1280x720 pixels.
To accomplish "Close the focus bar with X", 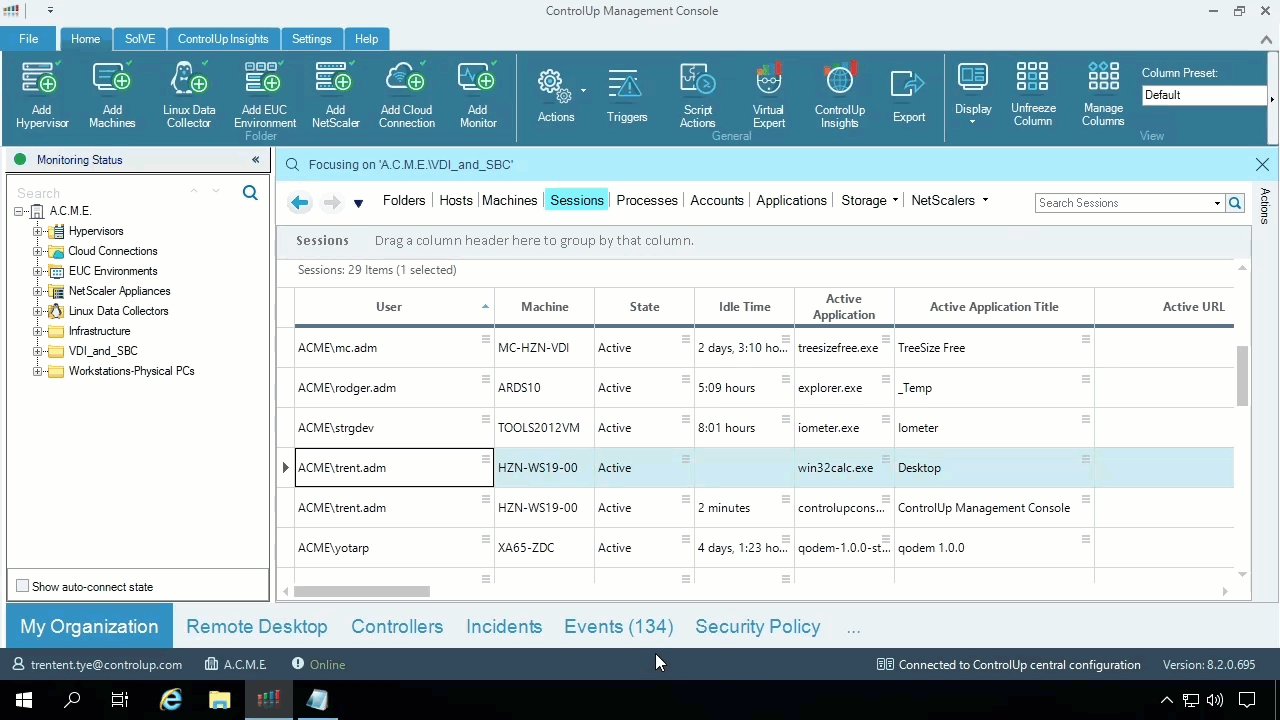I will point(1262,164).
